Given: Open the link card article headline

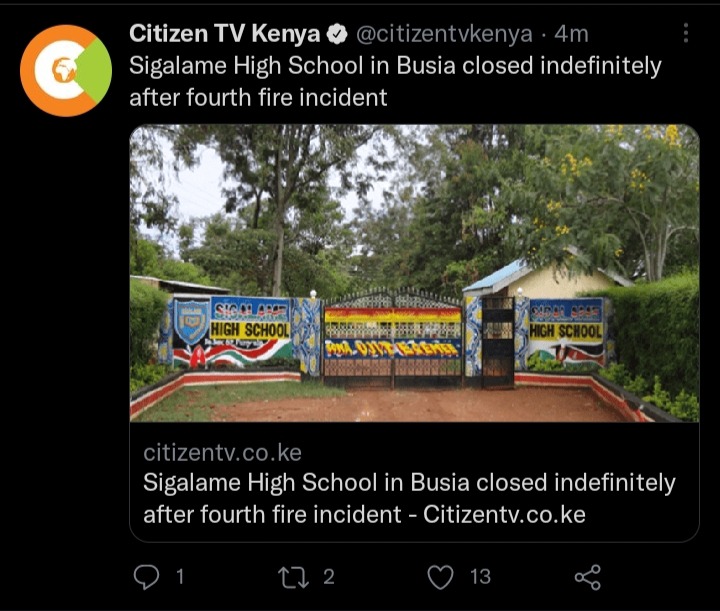Looking at the screenshot, I should coord(409,499).
